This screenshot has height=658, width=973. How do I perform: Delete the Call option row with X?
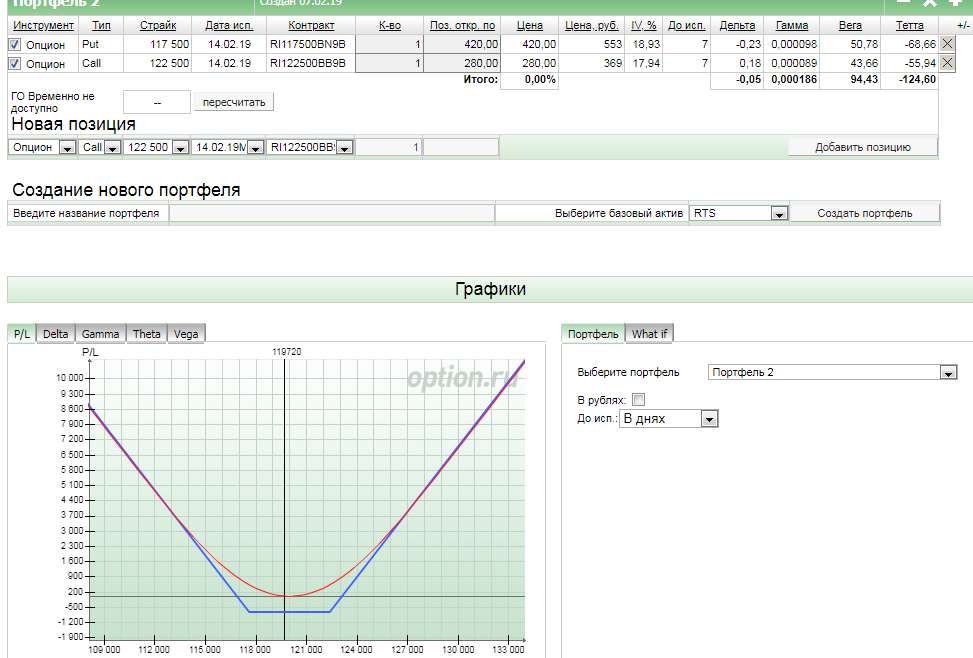pos(948,63)
